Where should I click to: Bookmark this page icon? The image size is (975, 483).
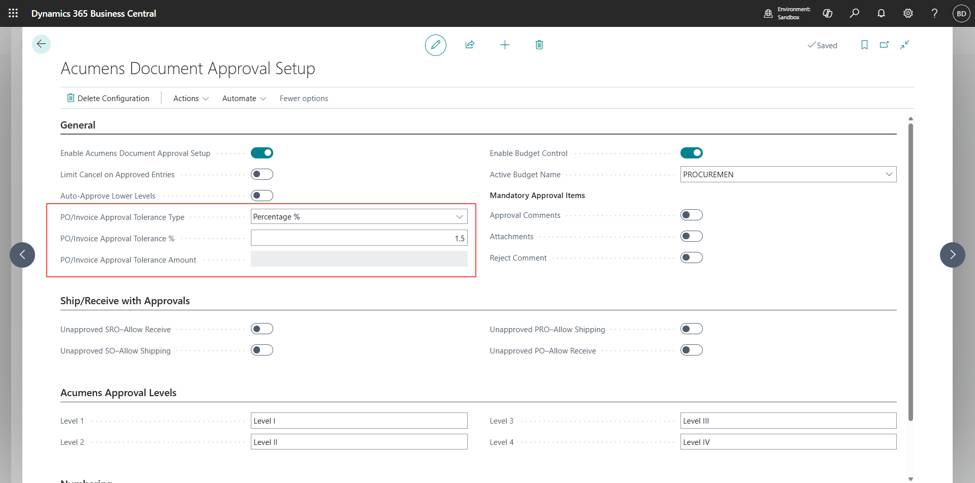click(864, 45)
